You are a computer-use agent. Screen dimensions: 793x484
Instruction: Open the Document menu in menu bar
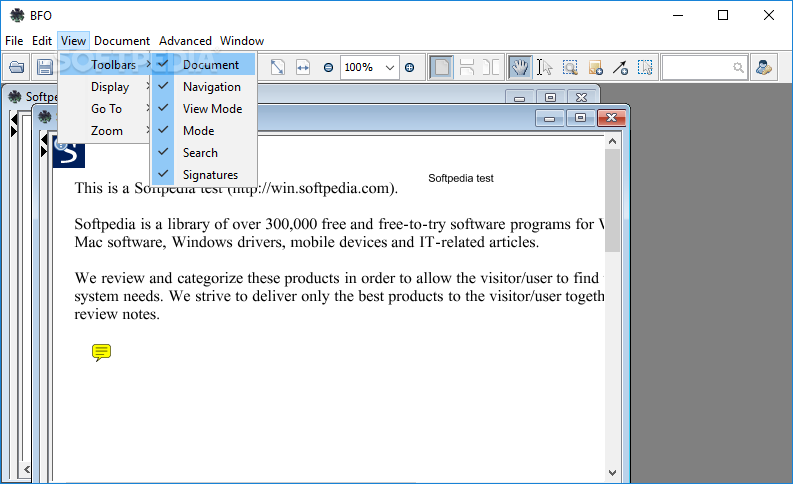[122, 40]
